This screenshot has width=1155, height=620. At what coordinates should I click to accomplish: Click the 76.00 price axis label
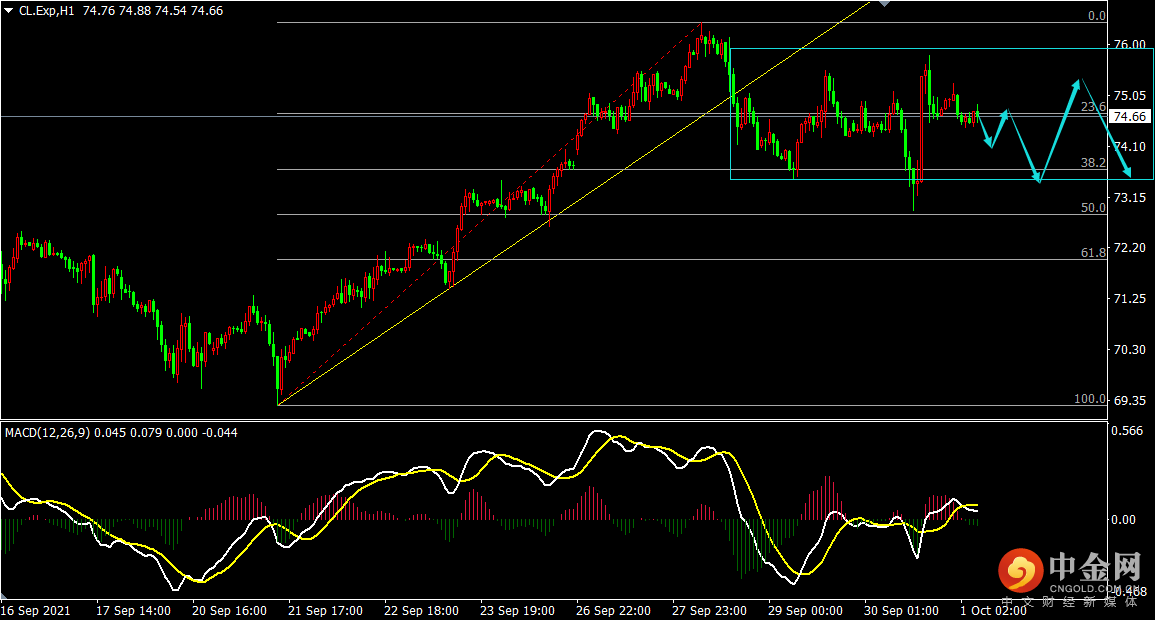click(x=1130, y=45)
